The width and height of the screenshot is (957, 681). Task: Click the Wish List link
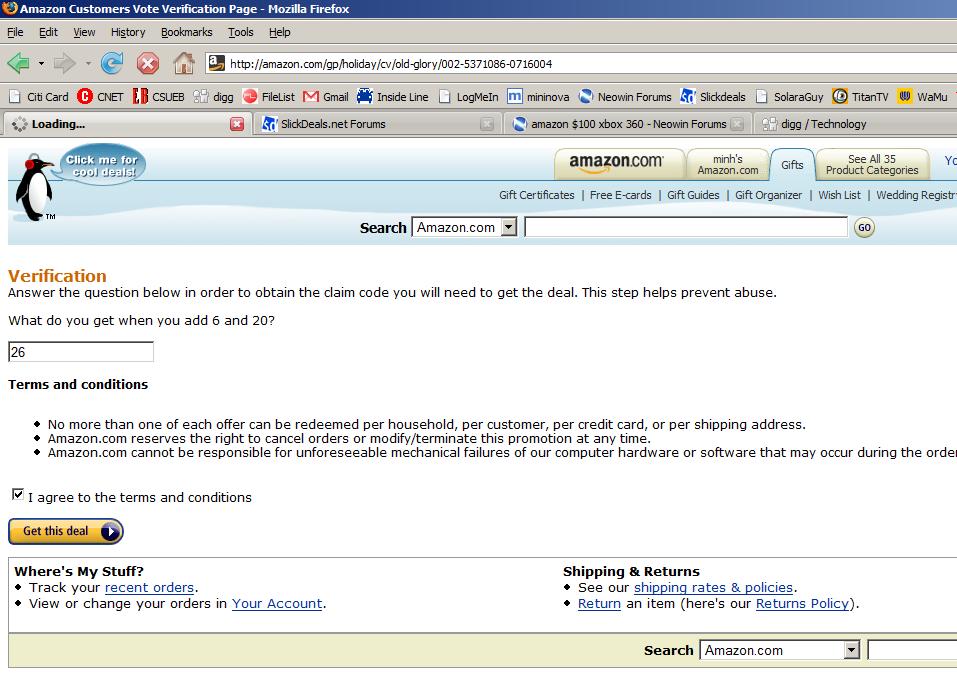(839, 195)
